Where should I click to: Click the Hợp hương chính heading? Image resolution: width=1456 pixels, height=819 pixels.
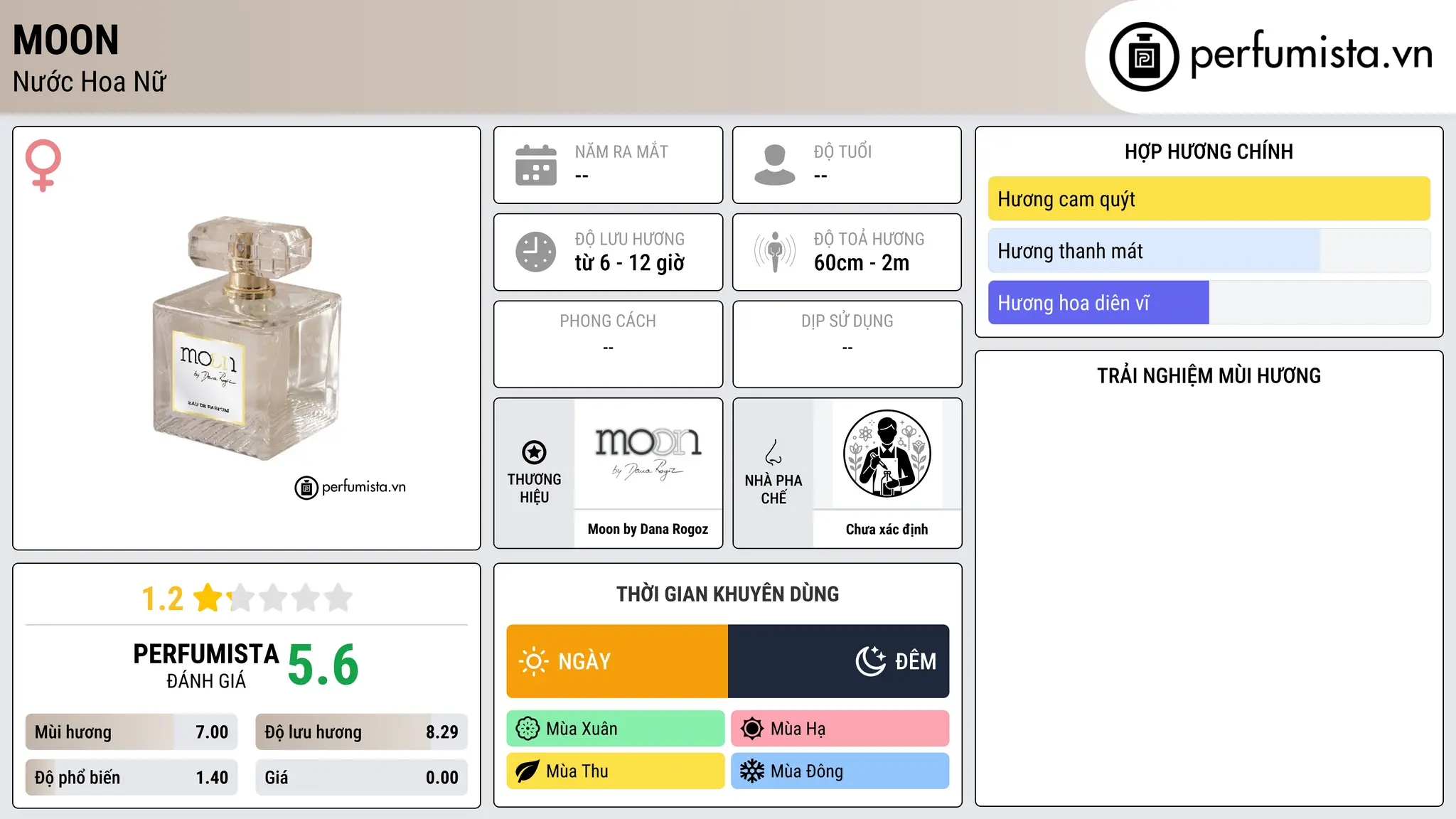pos(1209,151)
